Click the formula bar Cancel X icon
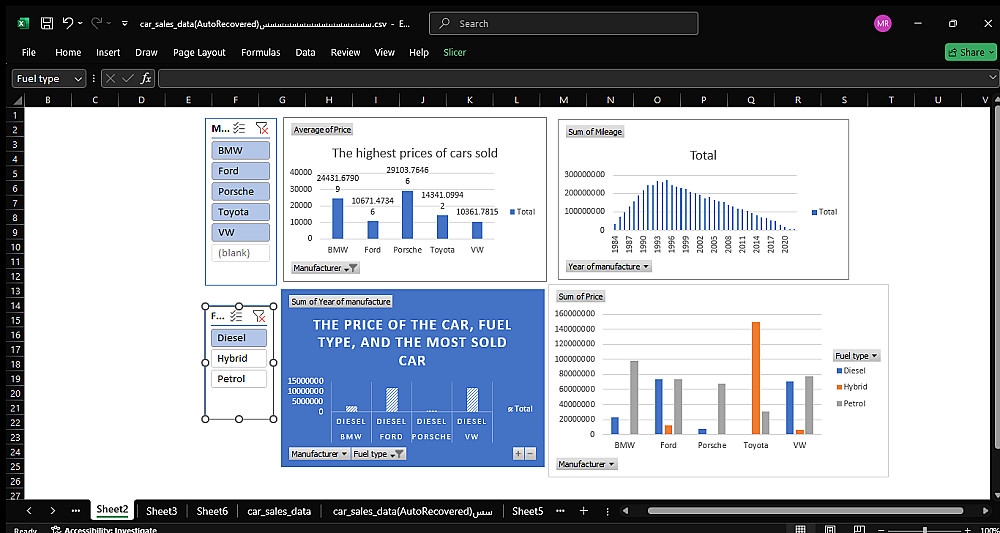Screen dimensions: 1000x533 point(111,78)
